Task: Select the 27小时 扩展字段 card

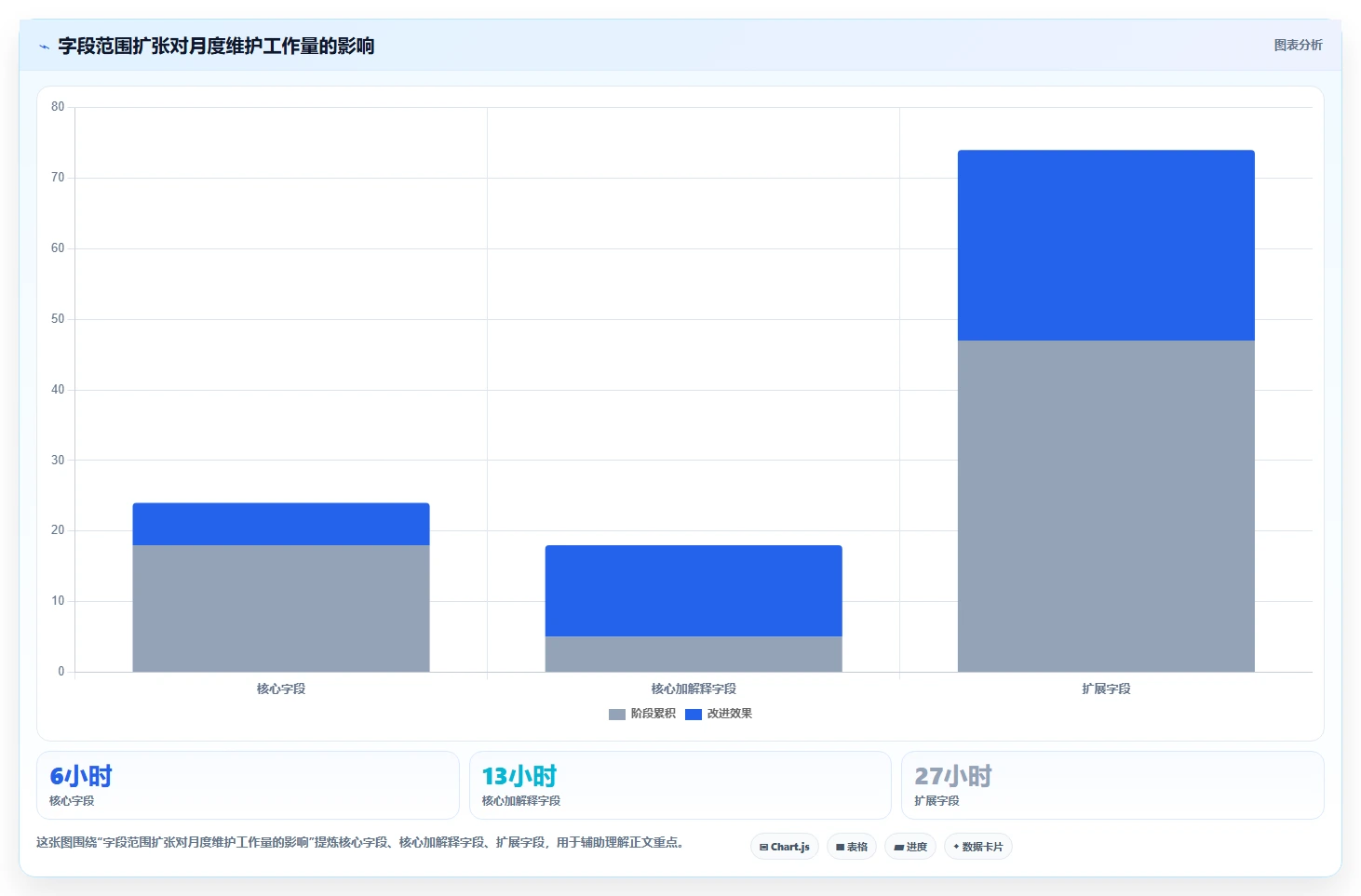Action: 1112,785
